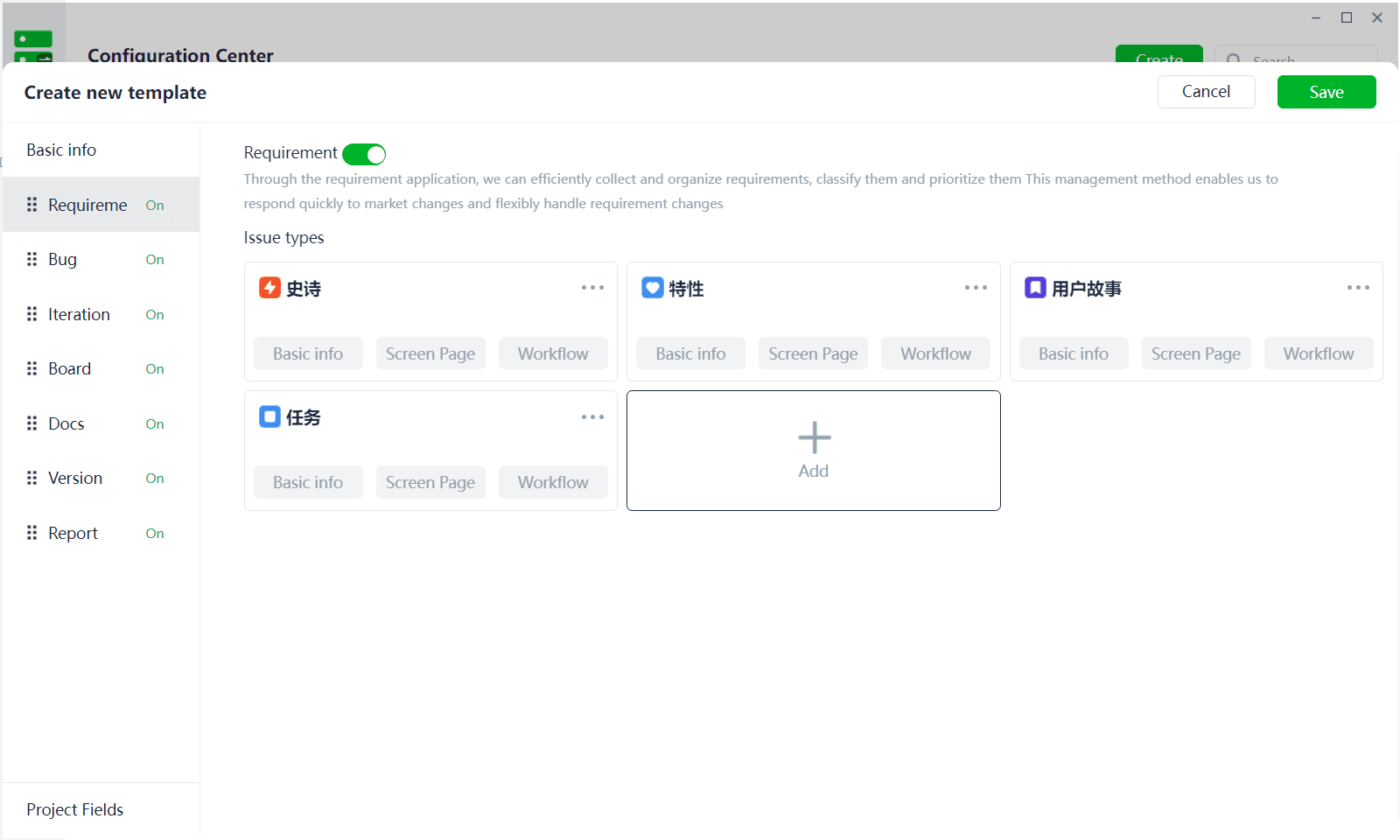The width and height of the screenshot is (1400, 840).
Task: Toggle the Requirement switch off
Action: tap(364, 154)
